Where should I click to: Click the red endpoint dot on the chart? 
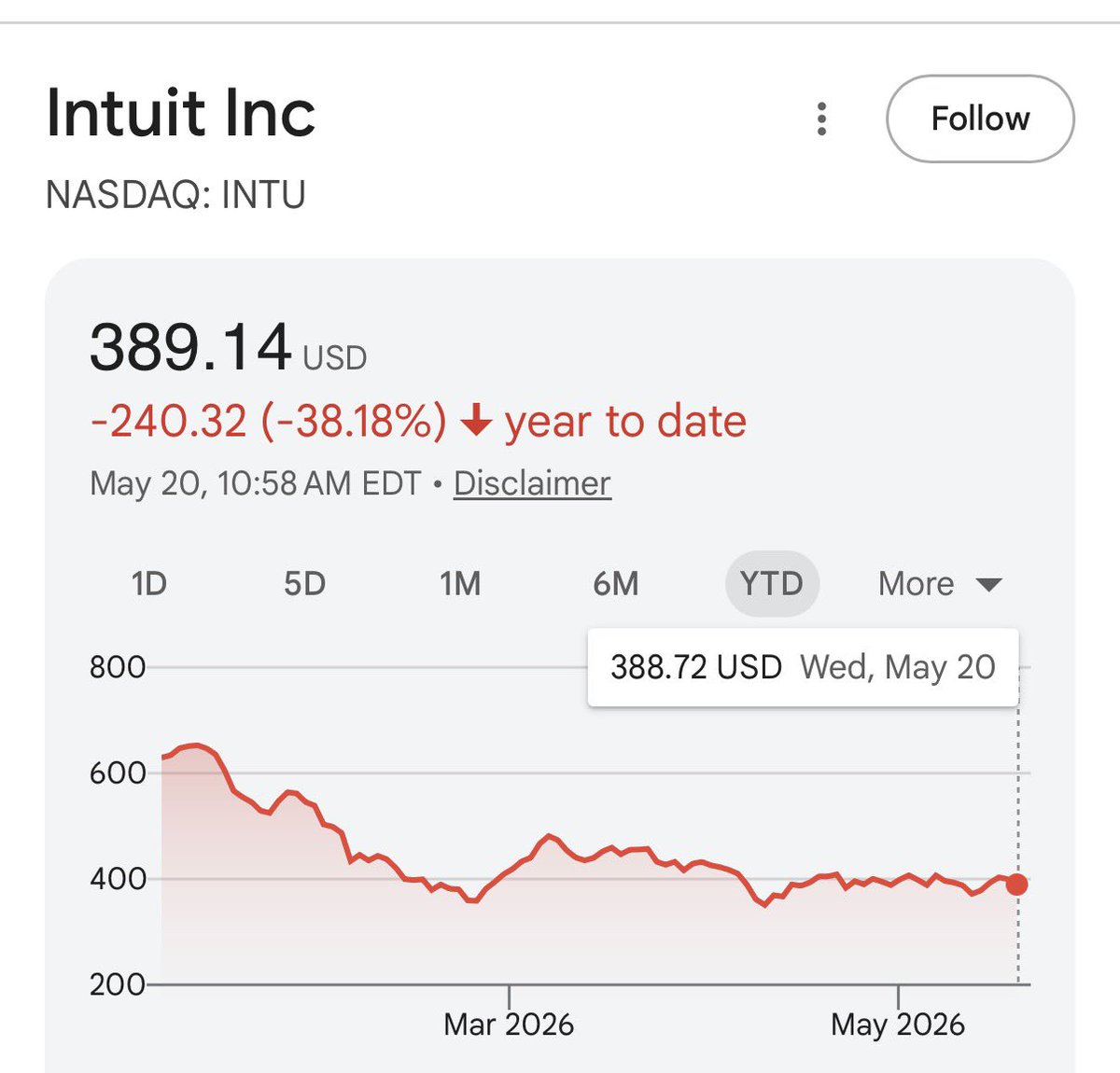pos(1017,885)
